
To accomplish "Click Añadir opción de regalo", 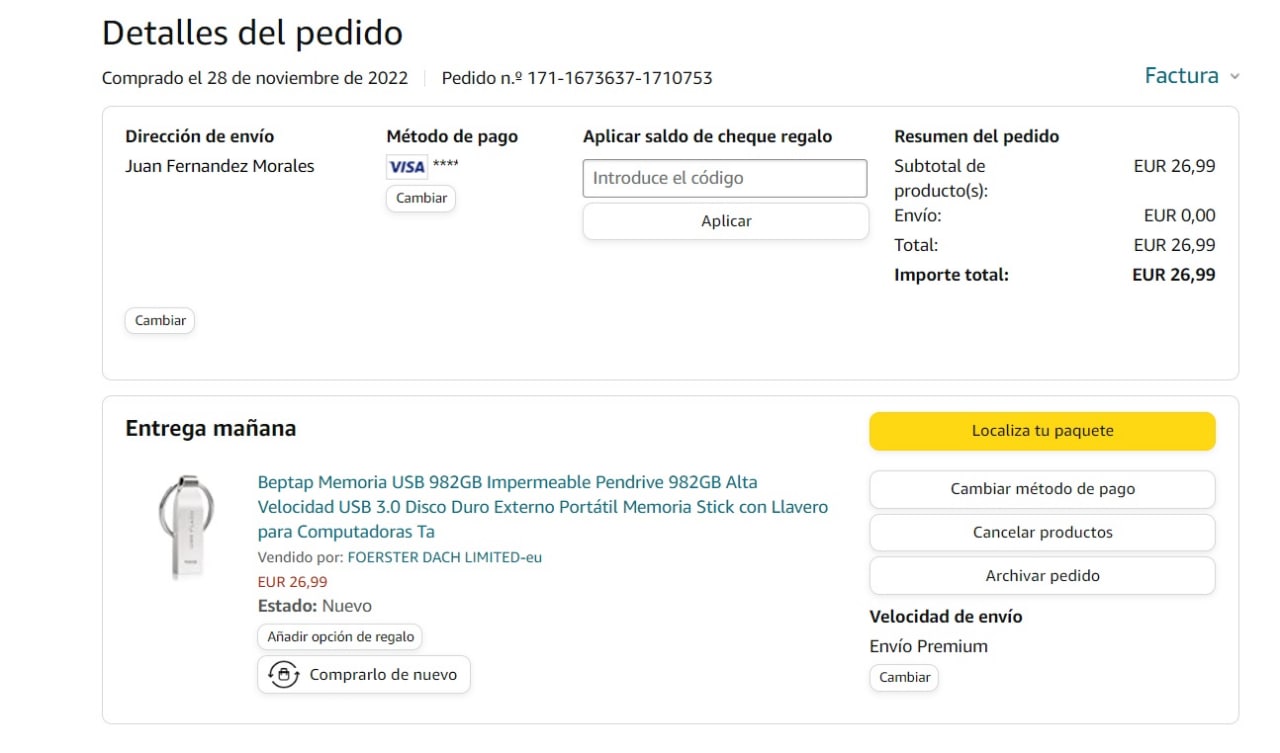I will 340,637.
